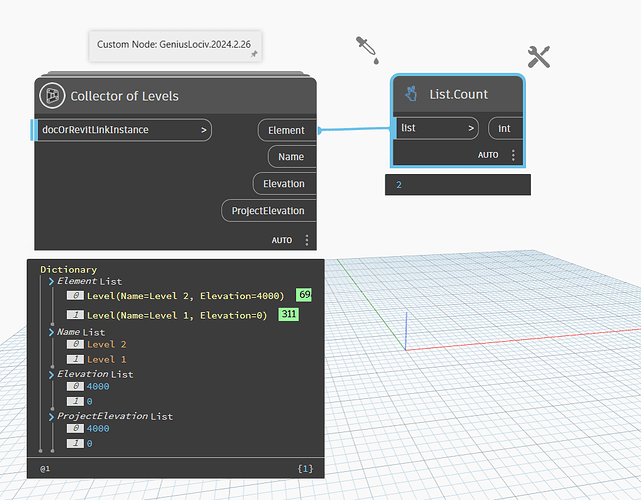Click the Elevation output port

pyautogui.click(x=285, y=184)
